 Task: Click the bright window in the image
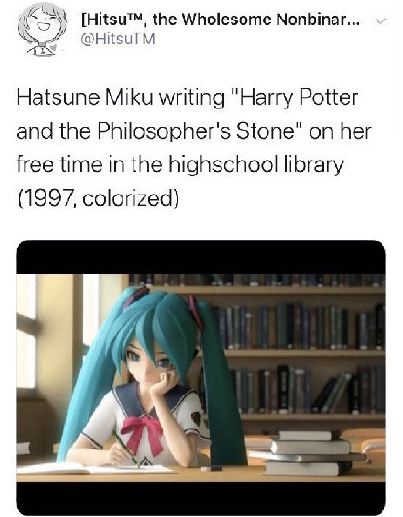click(x=26, y=332)
